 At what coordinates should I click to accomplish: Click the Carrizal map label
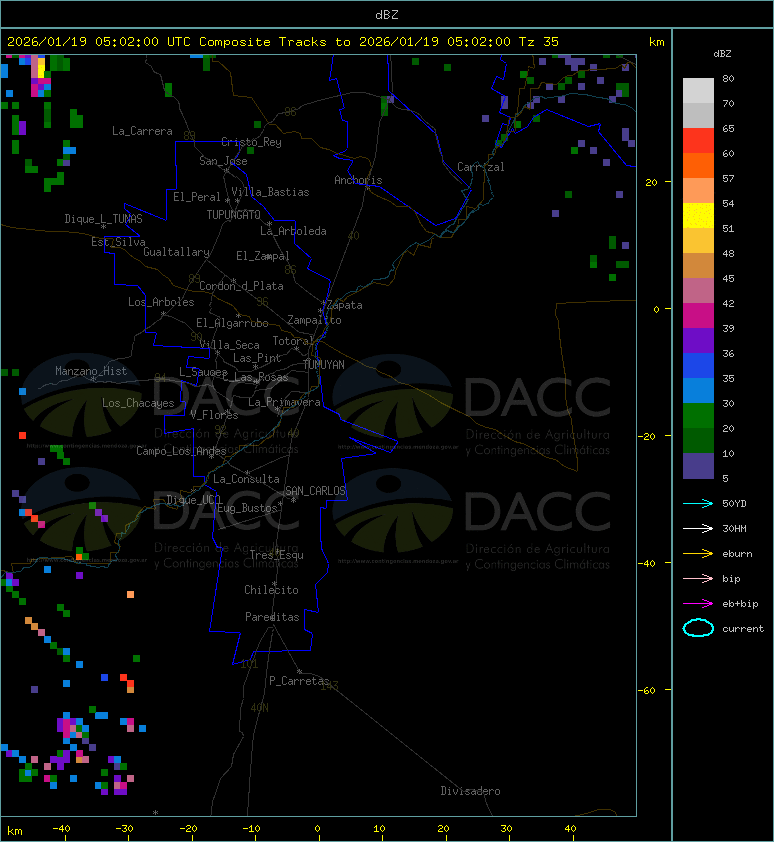481,167
